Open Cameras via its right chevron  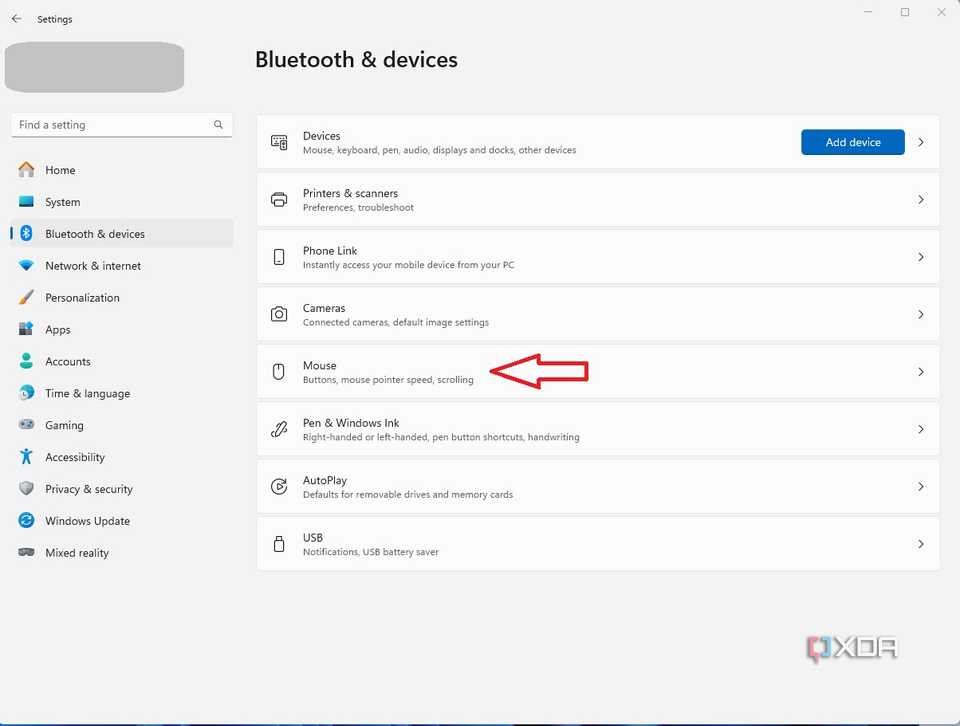pos(921,314)
